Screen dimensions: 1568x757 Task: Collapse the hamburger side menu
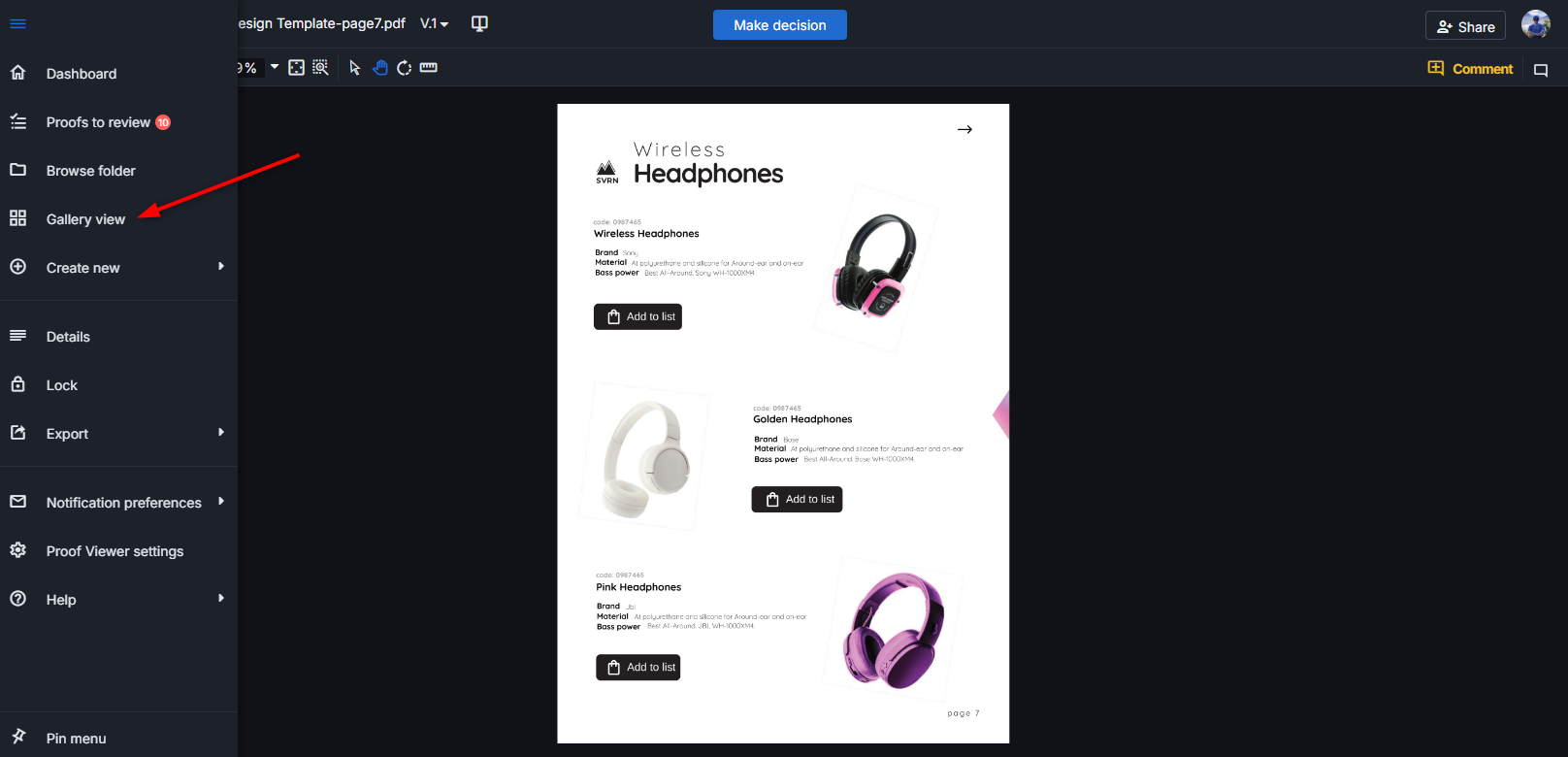tap(18, 24)
